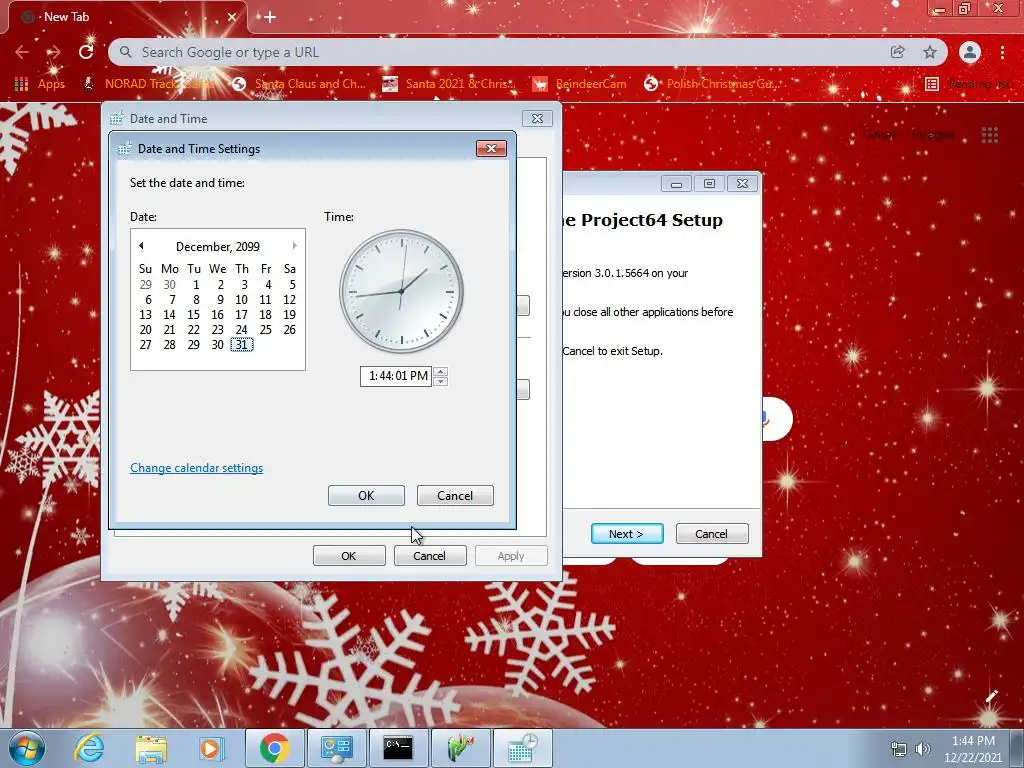The image size is (1024, 768).
Task: Open Control Panel taskbar icon
Action: (336, 748)
